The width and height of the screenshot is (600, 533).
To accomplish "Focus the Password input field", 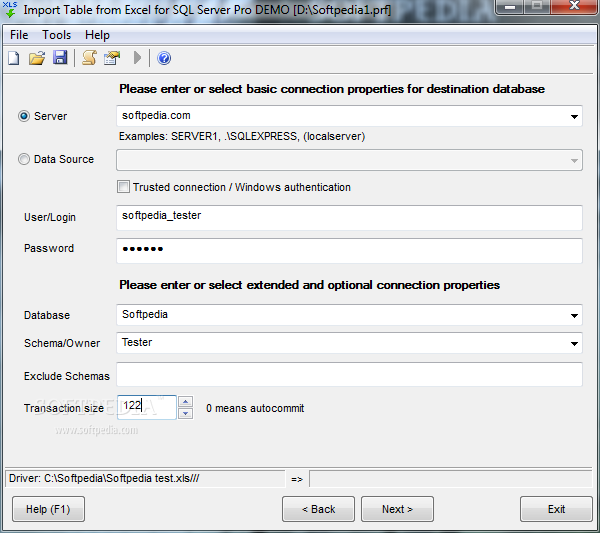I will (x=349, y=250).
